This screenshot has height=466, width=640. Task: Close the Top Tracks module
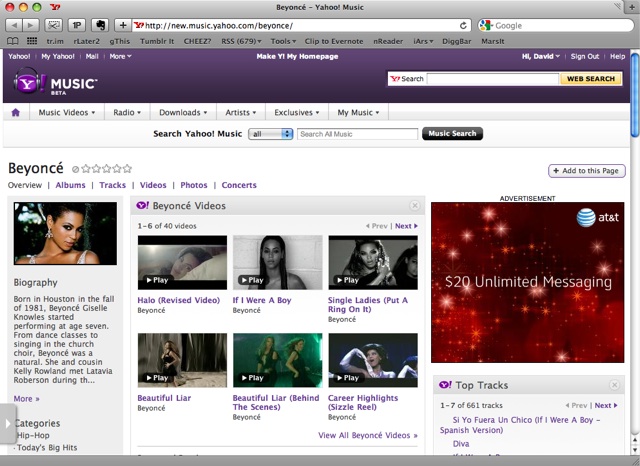tap(614, 385)
